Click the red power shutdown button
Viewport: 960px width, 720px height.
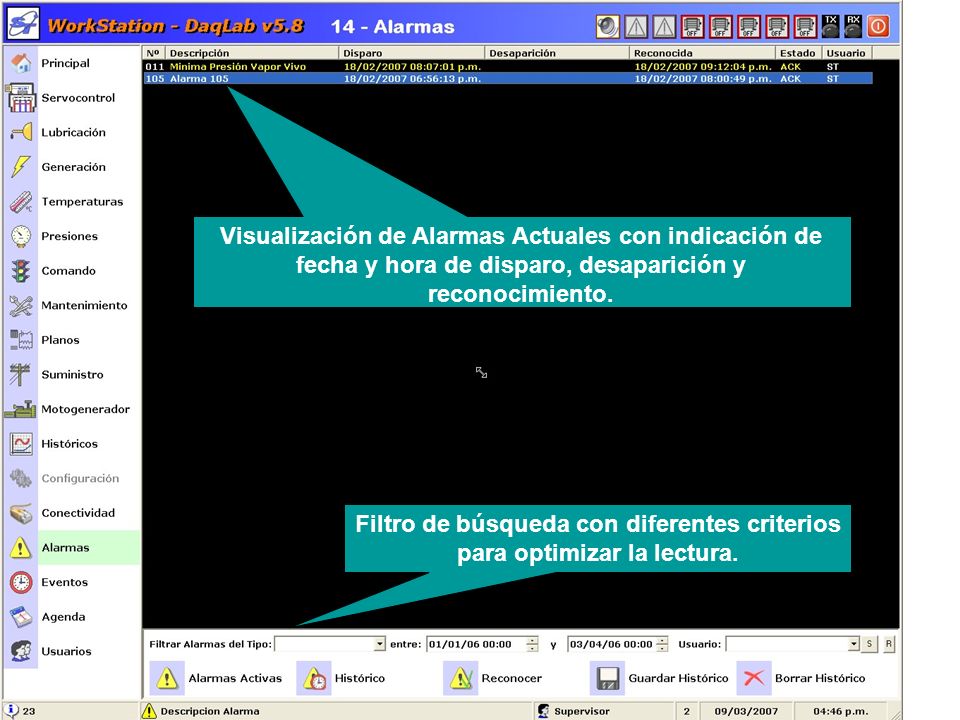click(879, 26)
